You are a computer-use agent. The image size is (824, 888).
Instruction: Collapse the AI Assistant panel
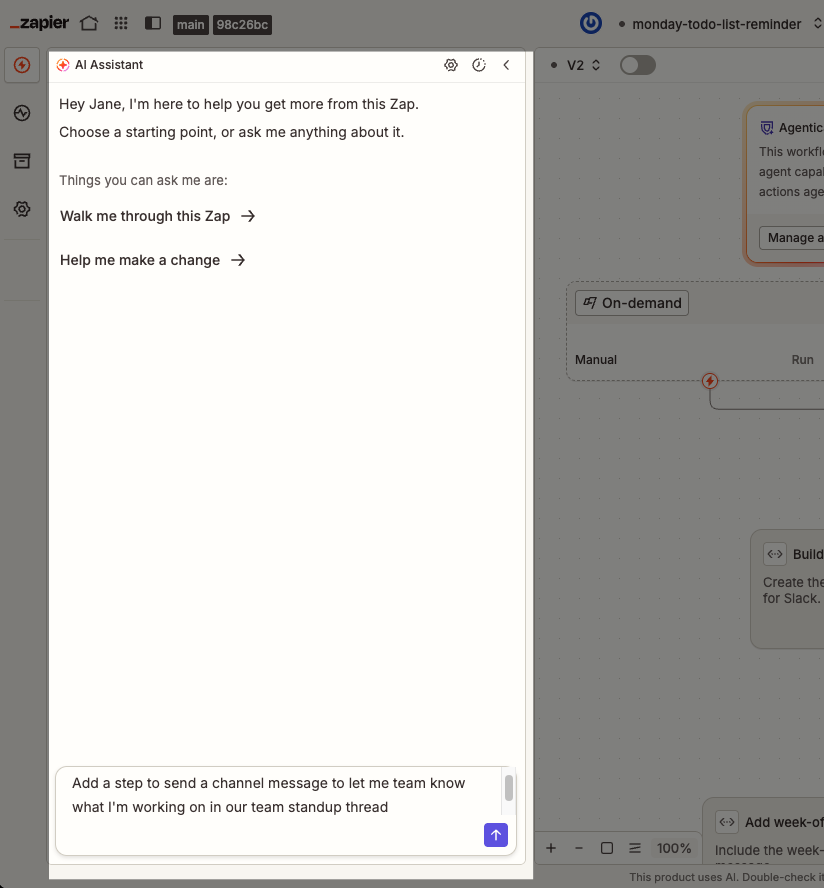(x=506, y=65)
